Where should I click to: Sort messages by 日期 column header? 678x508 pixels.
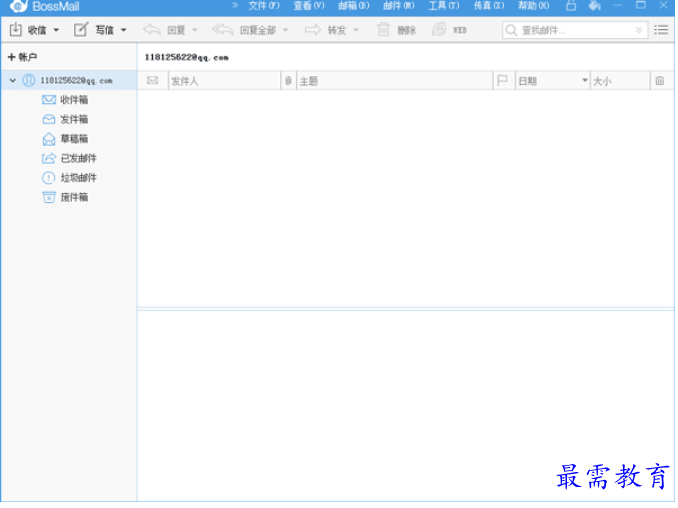(x=550, y=81)
